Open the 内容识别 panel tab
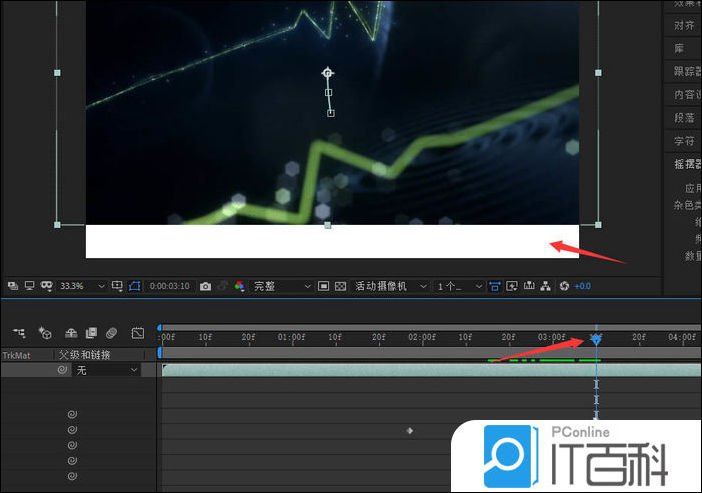Screen dimensions: 702x493 [687, 94]
